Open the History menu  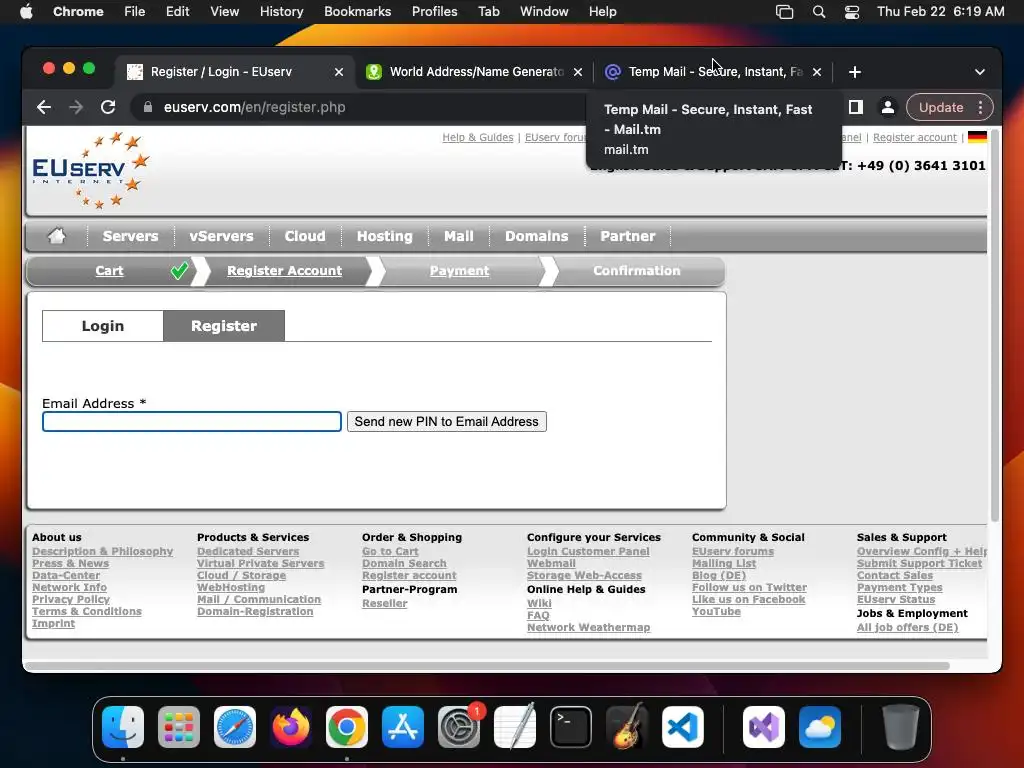point(281,12)
